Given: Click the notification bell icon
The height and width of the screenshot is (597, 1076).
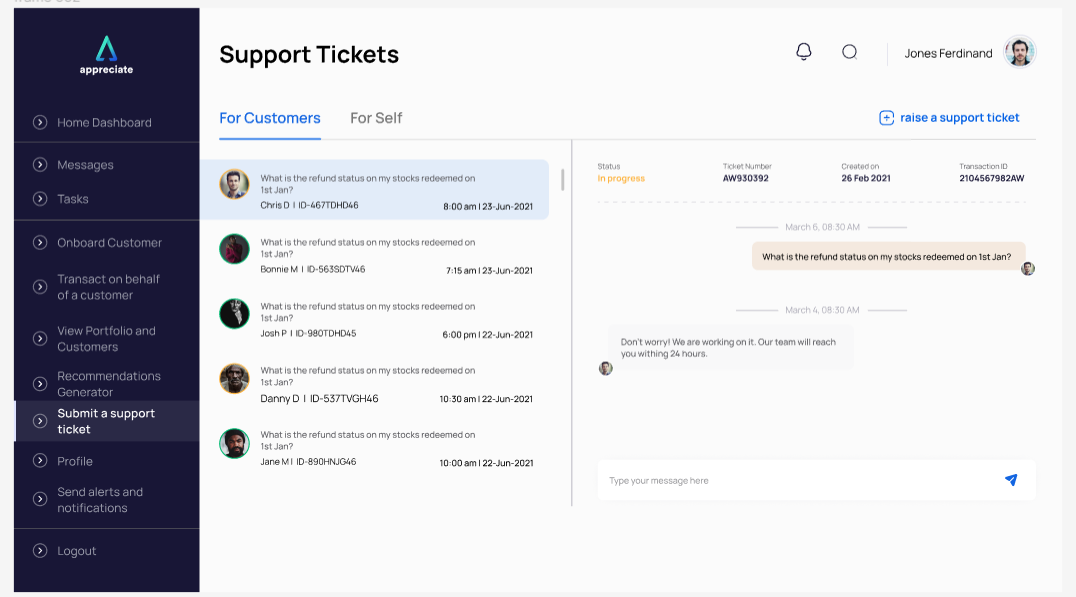Looking at the screenshot, I should pyautogui.click(x=804, y=52).
